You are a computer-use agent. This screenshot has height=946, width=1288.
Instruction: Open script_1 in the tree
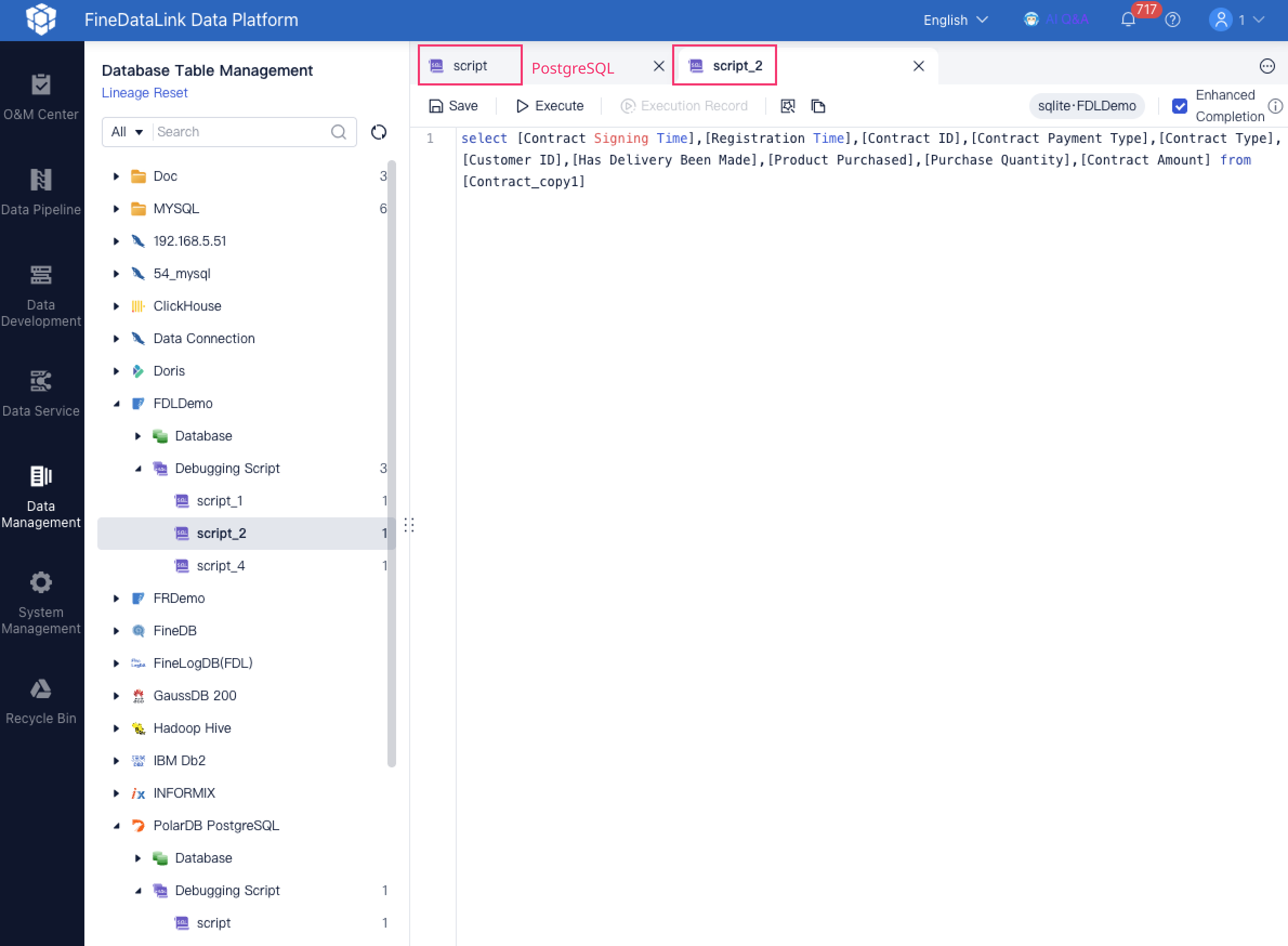coord(219,501)
